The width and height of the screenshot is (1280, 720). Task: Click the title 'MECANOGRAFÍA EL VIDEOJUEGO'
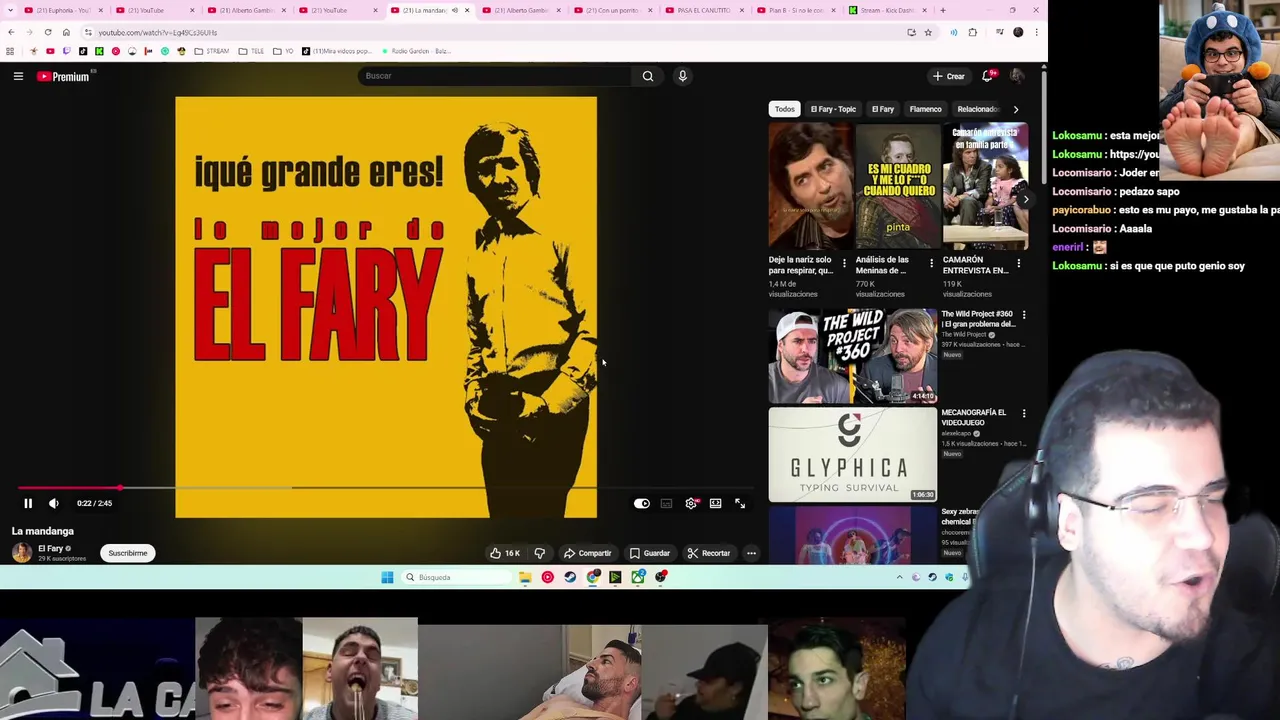click(973, 417)
